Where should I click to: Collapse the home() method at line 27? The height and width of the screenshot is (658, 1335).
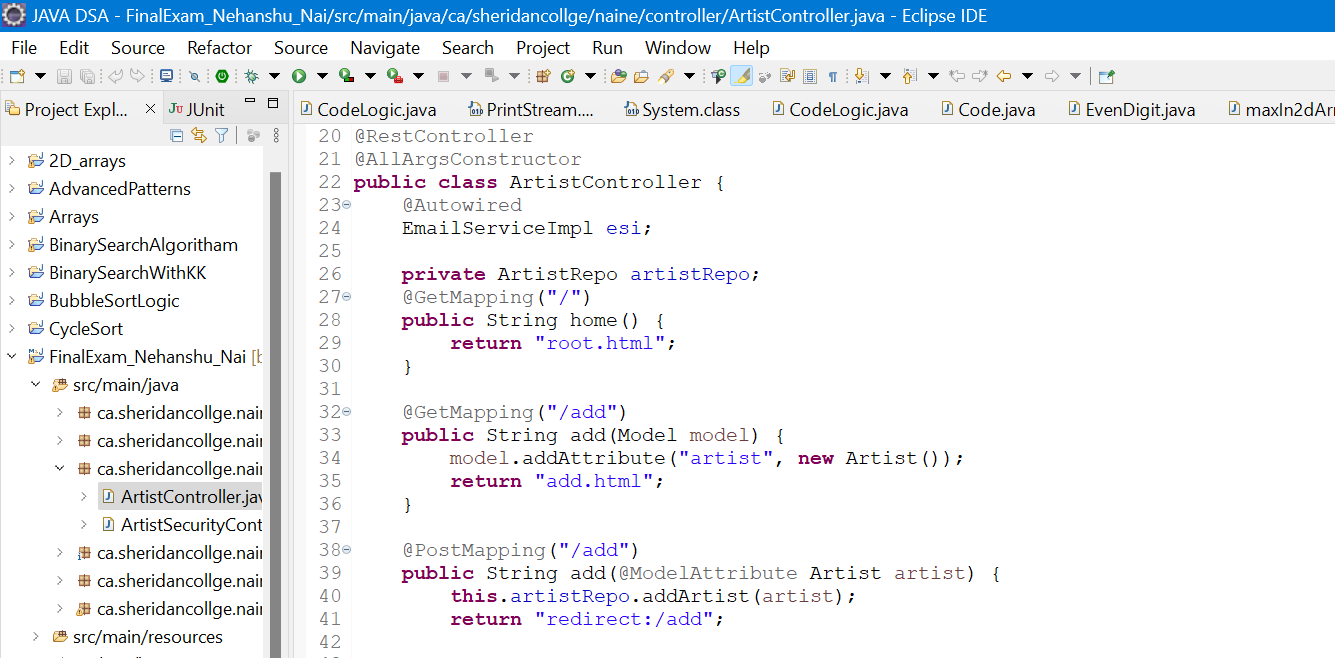coord(347,297)
